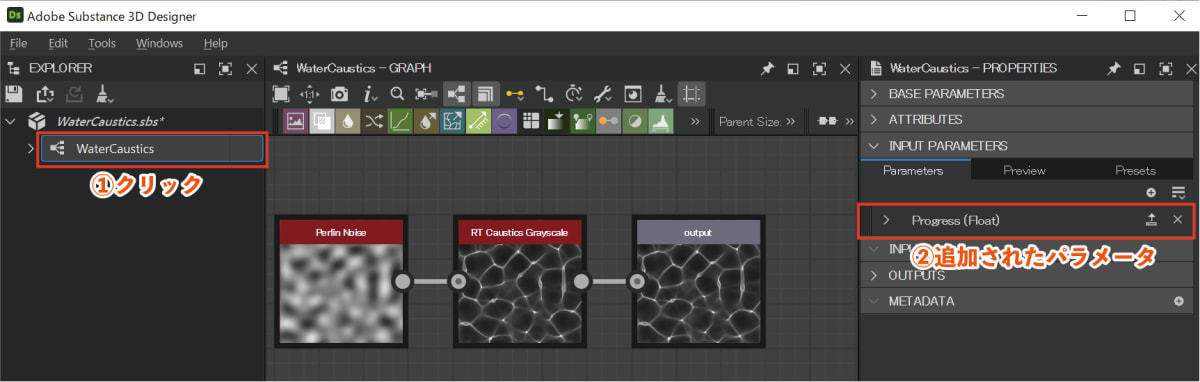Screen dimensions: 1200x382
Task: Switch to the Preview tab
Action: coord(1024,170)
